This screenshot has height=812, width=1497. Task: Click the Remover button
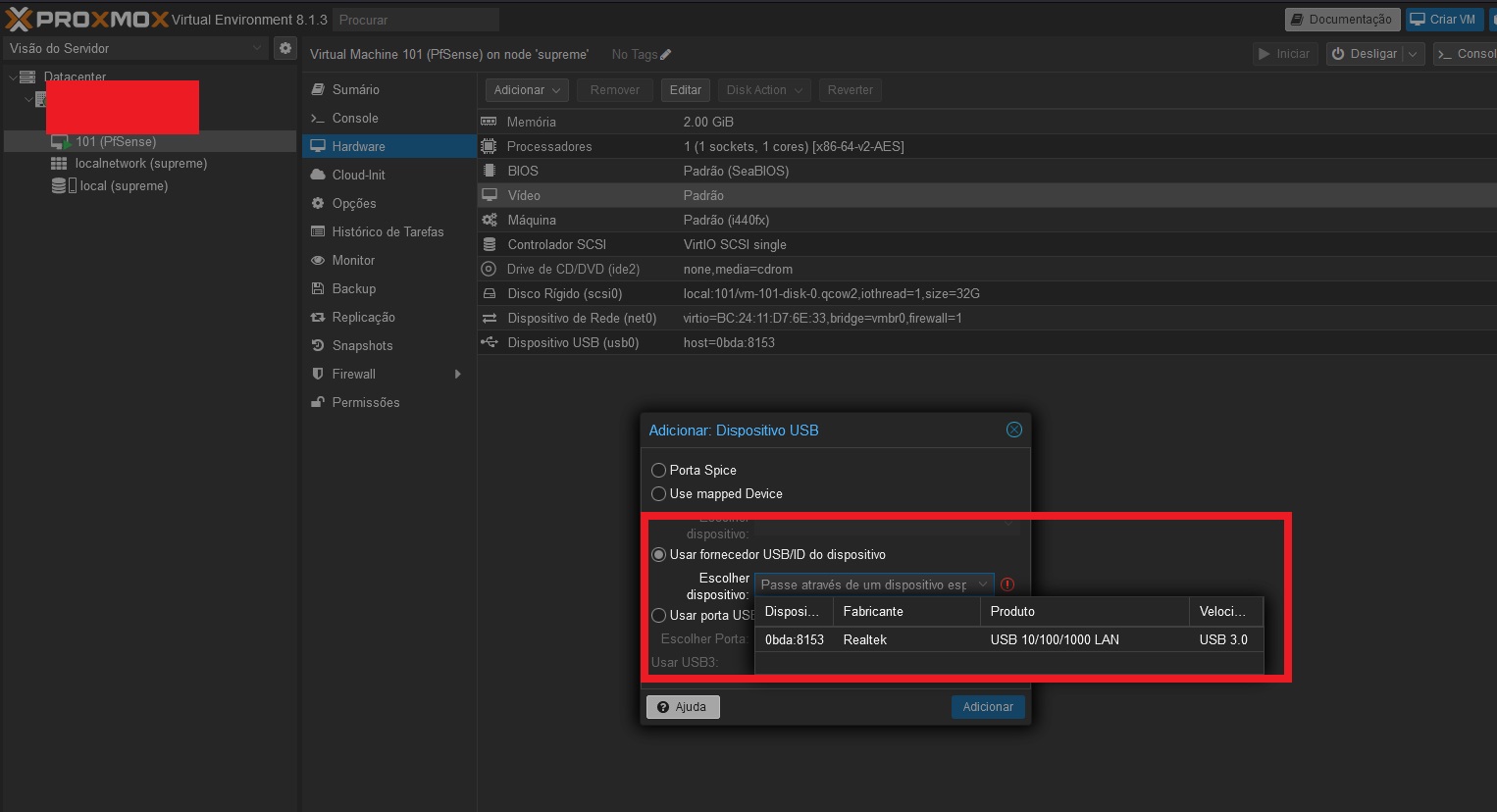[x=615, y=90]
